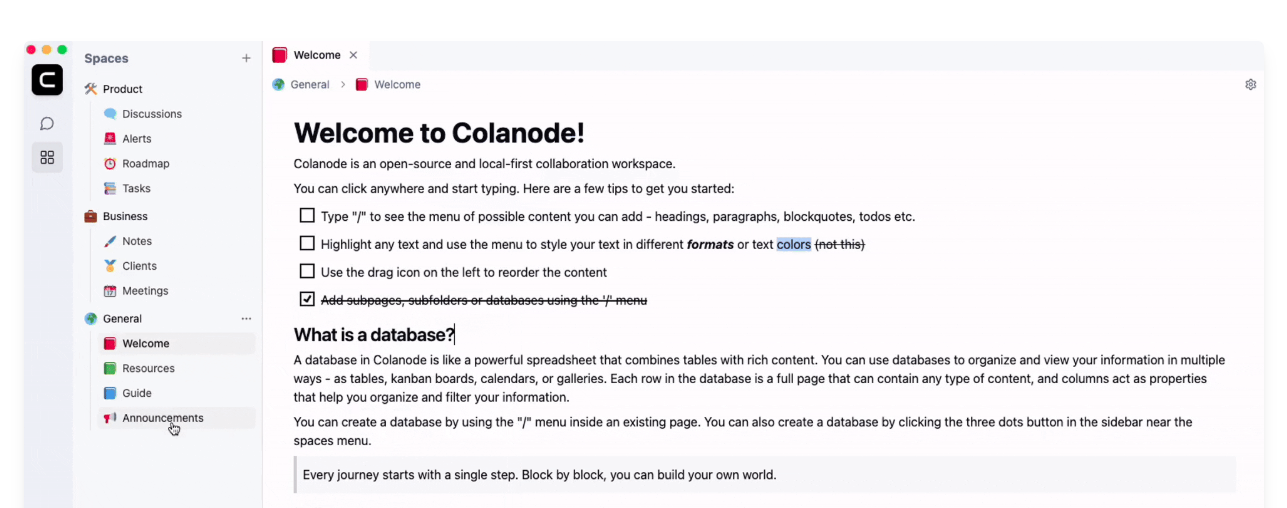Open page settings gear icon
Viewport: 1287px width, 508px height.
(1250, 85)
